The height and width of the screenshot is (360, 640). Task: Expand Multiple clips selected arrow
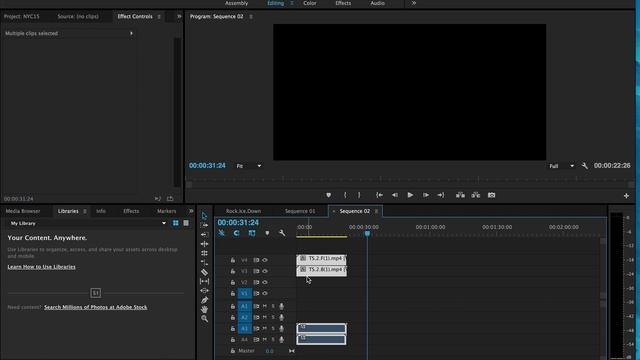tap(131, 33)
